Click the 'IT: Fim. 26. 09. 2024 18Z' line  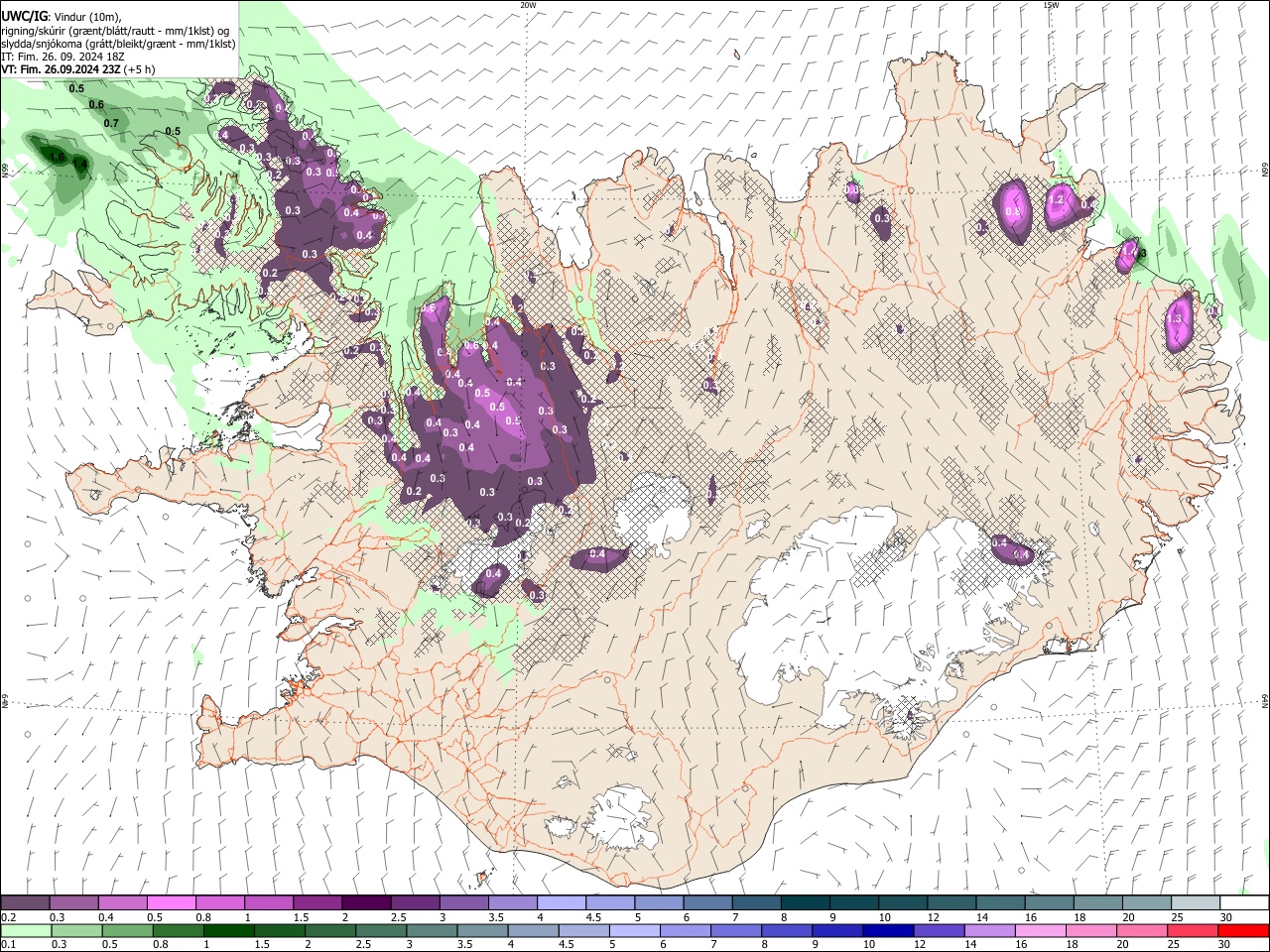[63, 58]
